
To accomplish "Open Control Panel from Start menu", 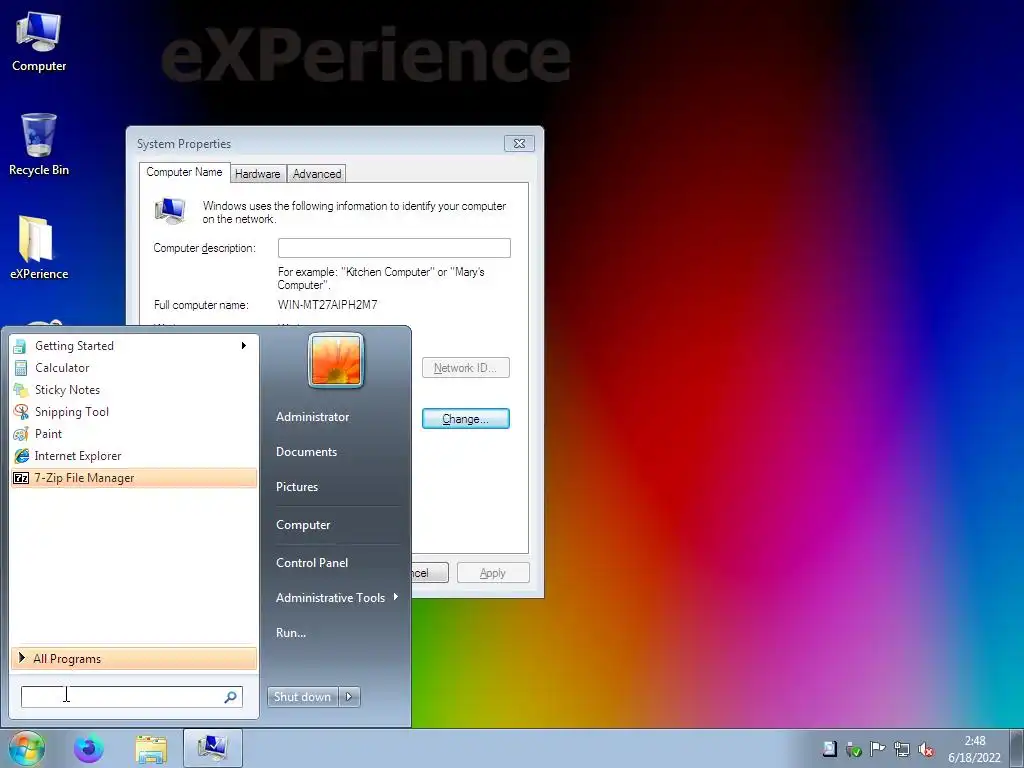I will (312, 563).
